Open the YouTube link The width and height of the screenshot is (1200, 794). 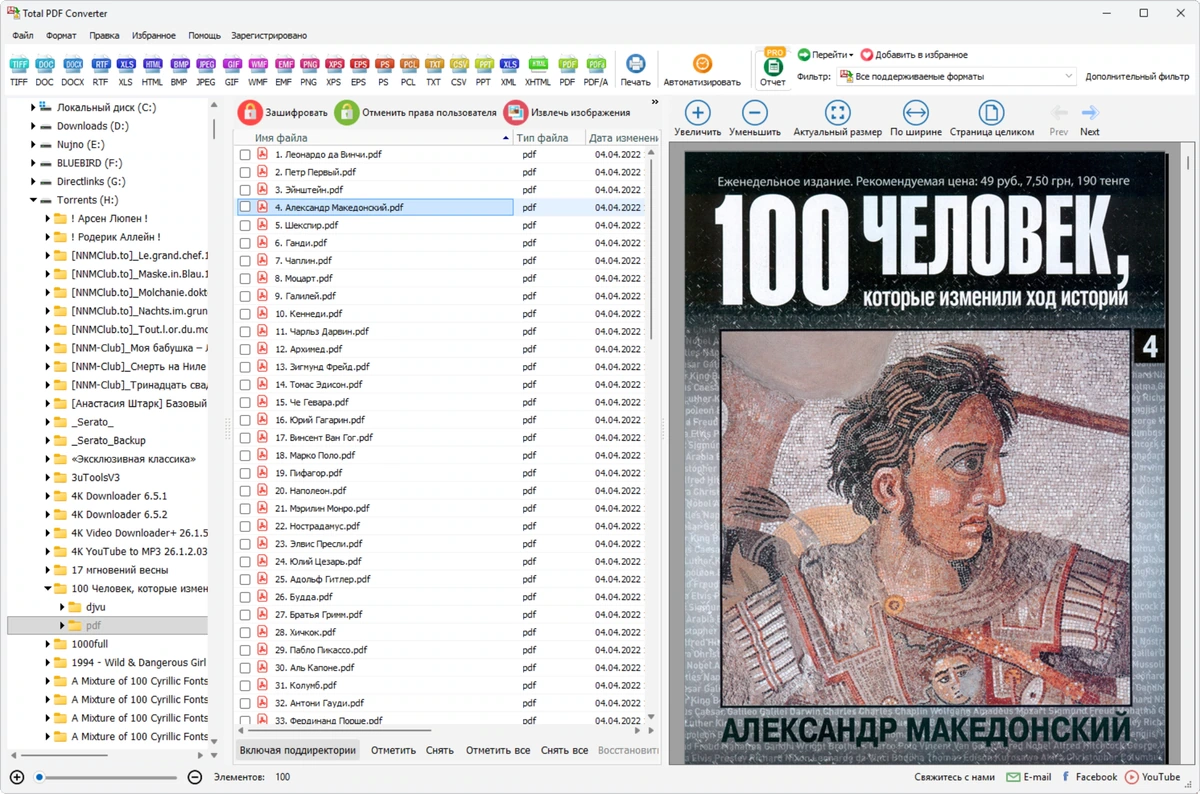1153,777
